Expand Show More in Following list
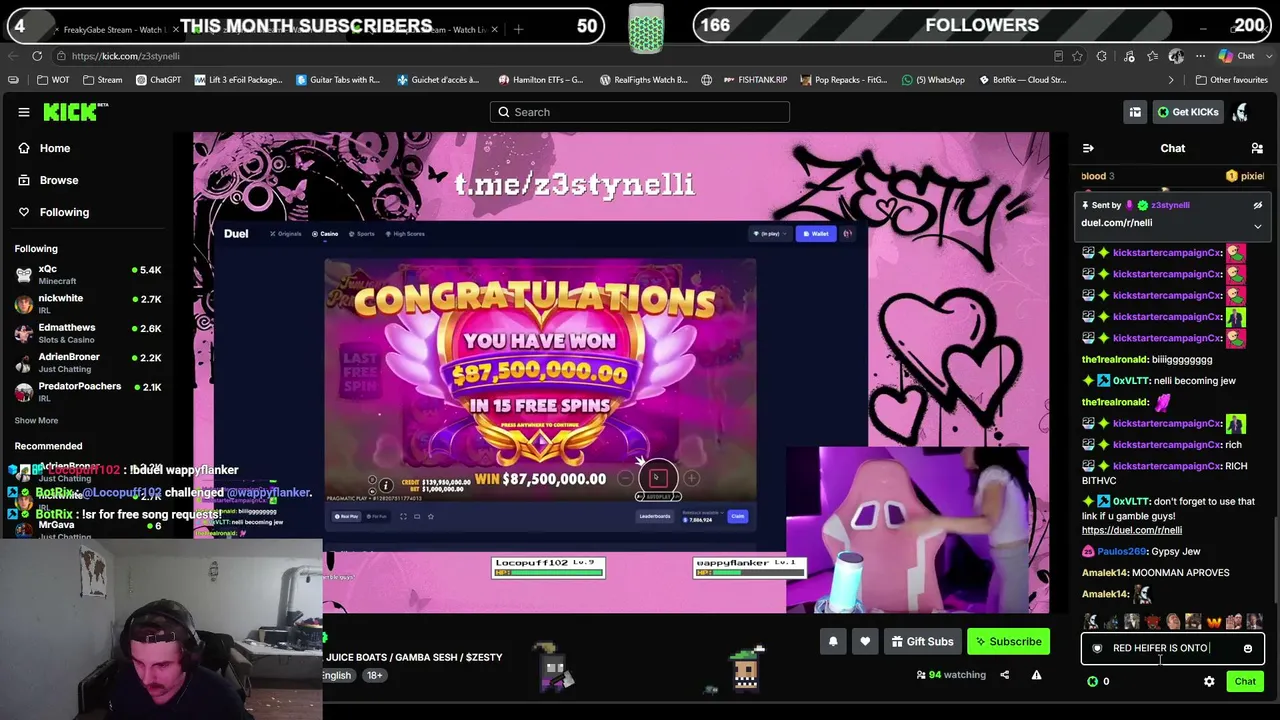Image resolution: width=1280 pixels, height=720 pixels. (x=36, y=421)
